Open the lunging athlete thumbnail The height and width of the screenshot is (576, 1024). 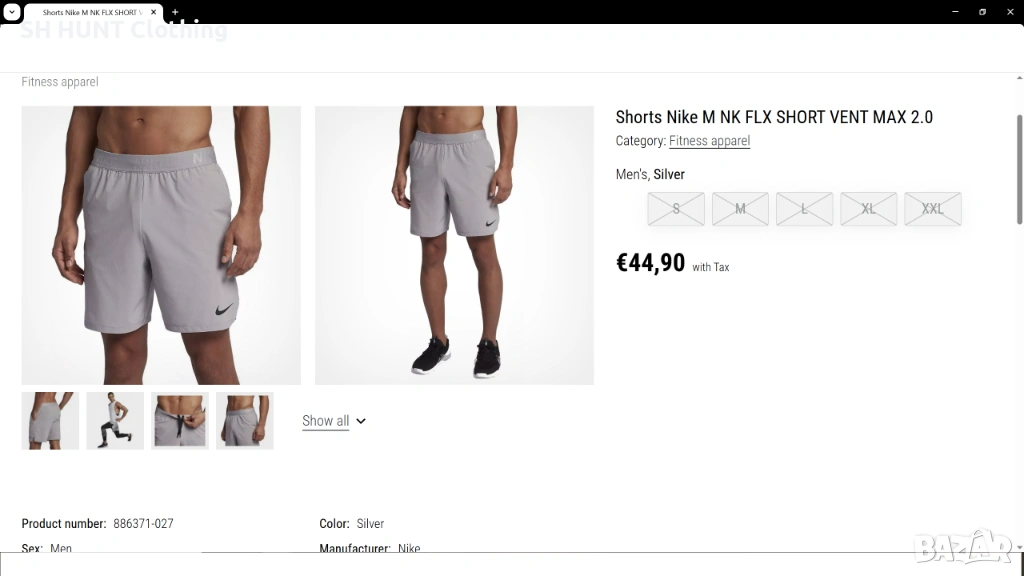pyautogui.click(x=115, y=421)
